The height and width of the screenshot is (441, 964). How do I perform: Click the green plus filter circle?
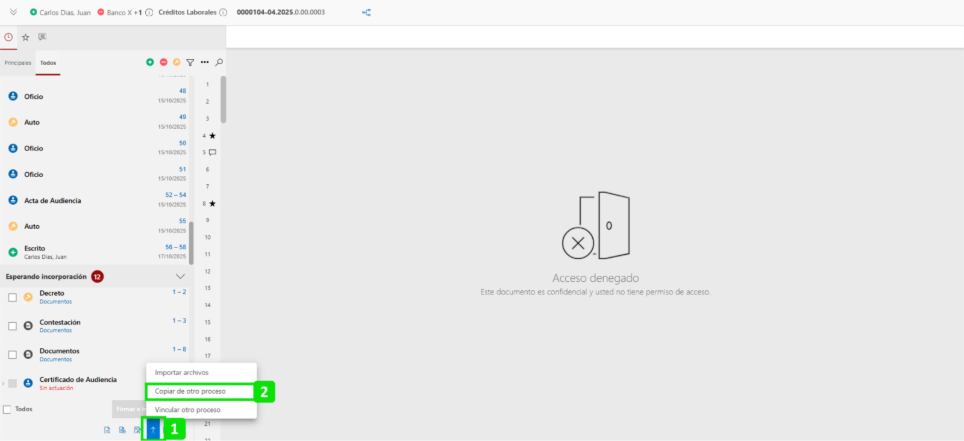point(150,63)
